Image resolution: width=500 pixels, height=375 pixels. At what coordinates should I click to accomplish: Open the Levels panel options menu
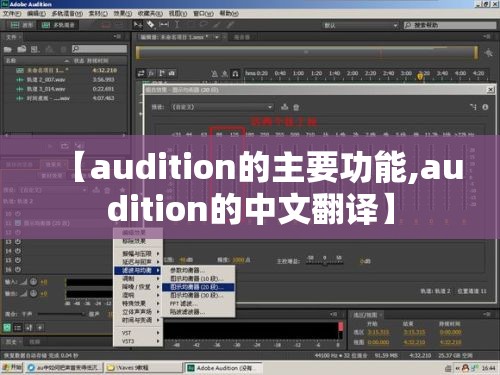click(x=333, y=314)
